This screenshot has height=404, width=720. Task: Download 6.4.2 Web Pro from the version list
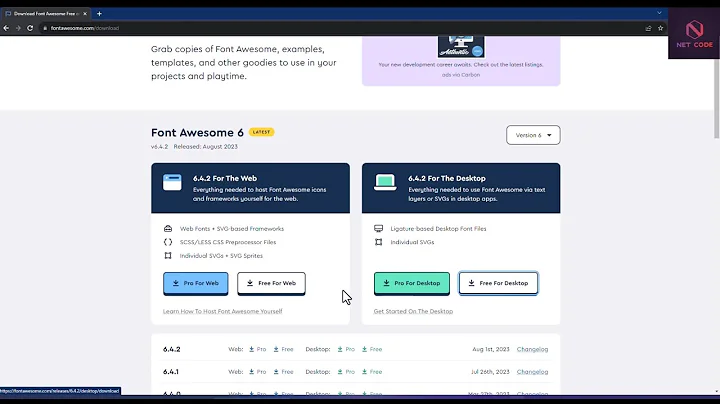pos(258,349)
